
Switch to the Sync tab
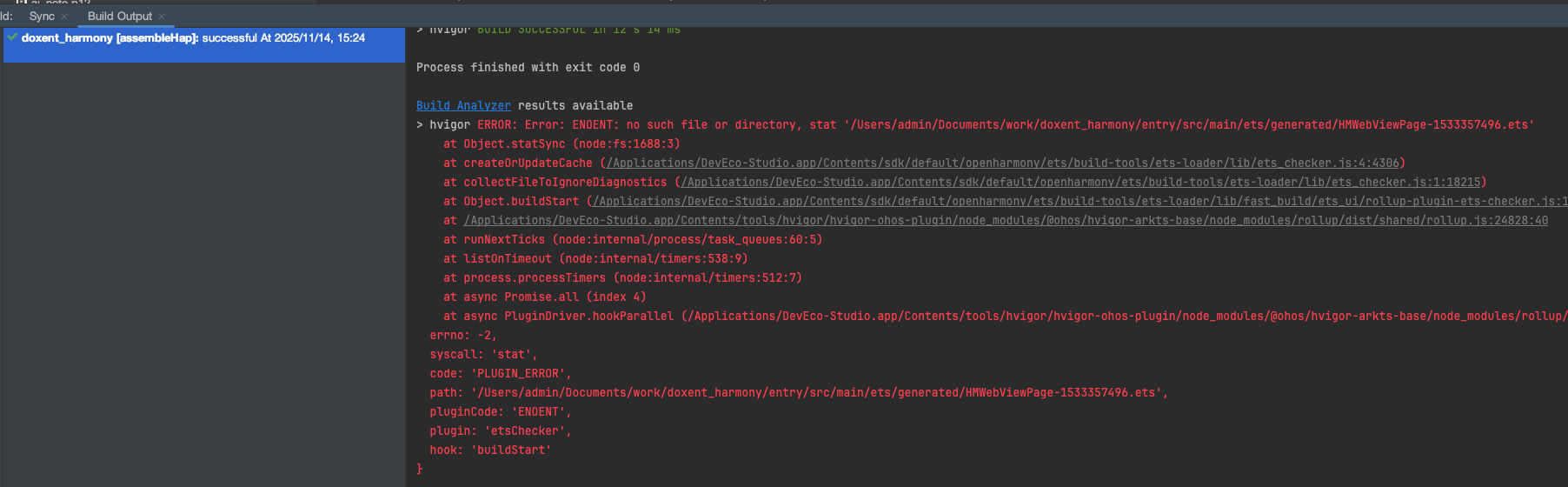41,17
